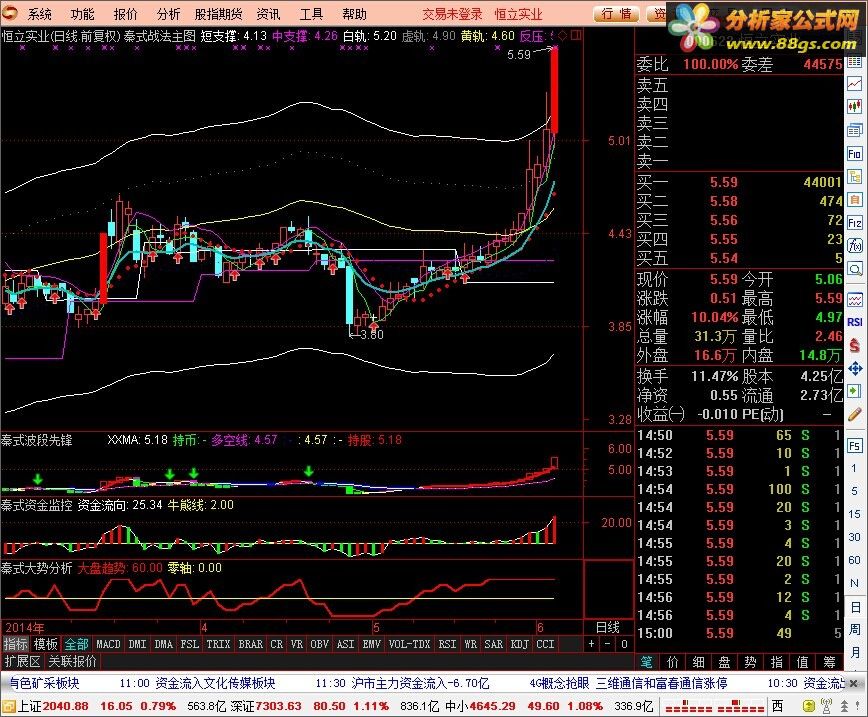Select the 值 value tab

point(803,662)
